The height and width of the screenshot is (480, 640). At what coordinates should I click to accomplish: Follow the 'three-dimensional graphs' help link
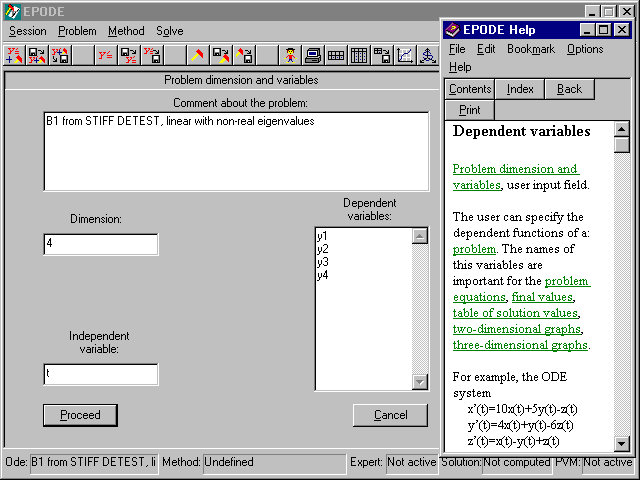(x=520, y=345)
